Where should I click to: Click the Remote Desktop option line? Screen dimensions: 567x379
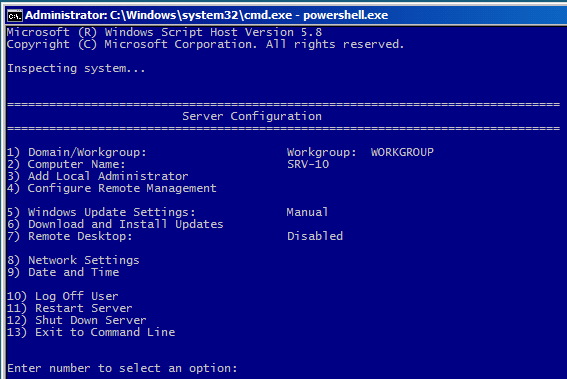click(70, 236)
